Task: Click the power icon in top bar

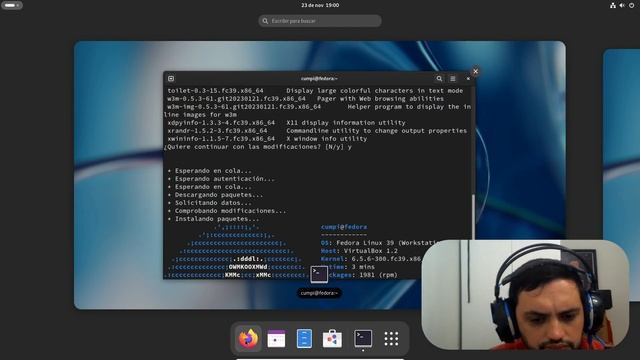Action: click(x=631, y=5)
